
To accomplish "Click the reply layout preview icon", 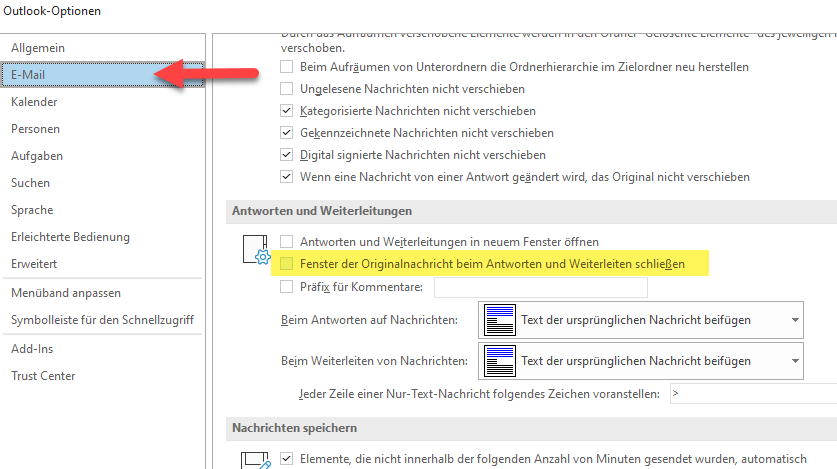I will (500, 320).
